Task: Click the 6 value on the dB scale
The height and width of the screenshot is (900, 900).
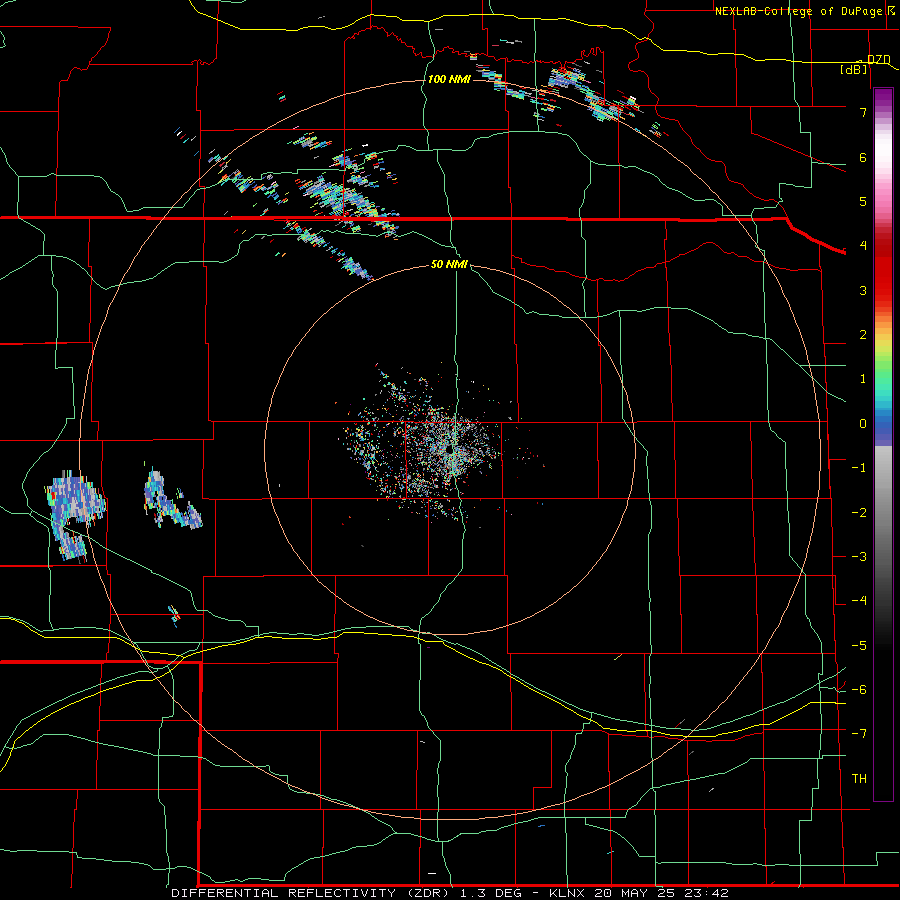Action: 863,157
